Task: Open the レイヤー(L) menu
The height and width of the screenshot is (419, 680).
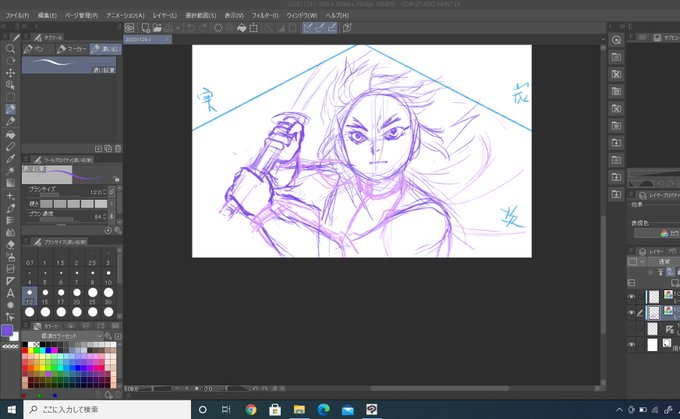Action: click(x=165, y=15)
